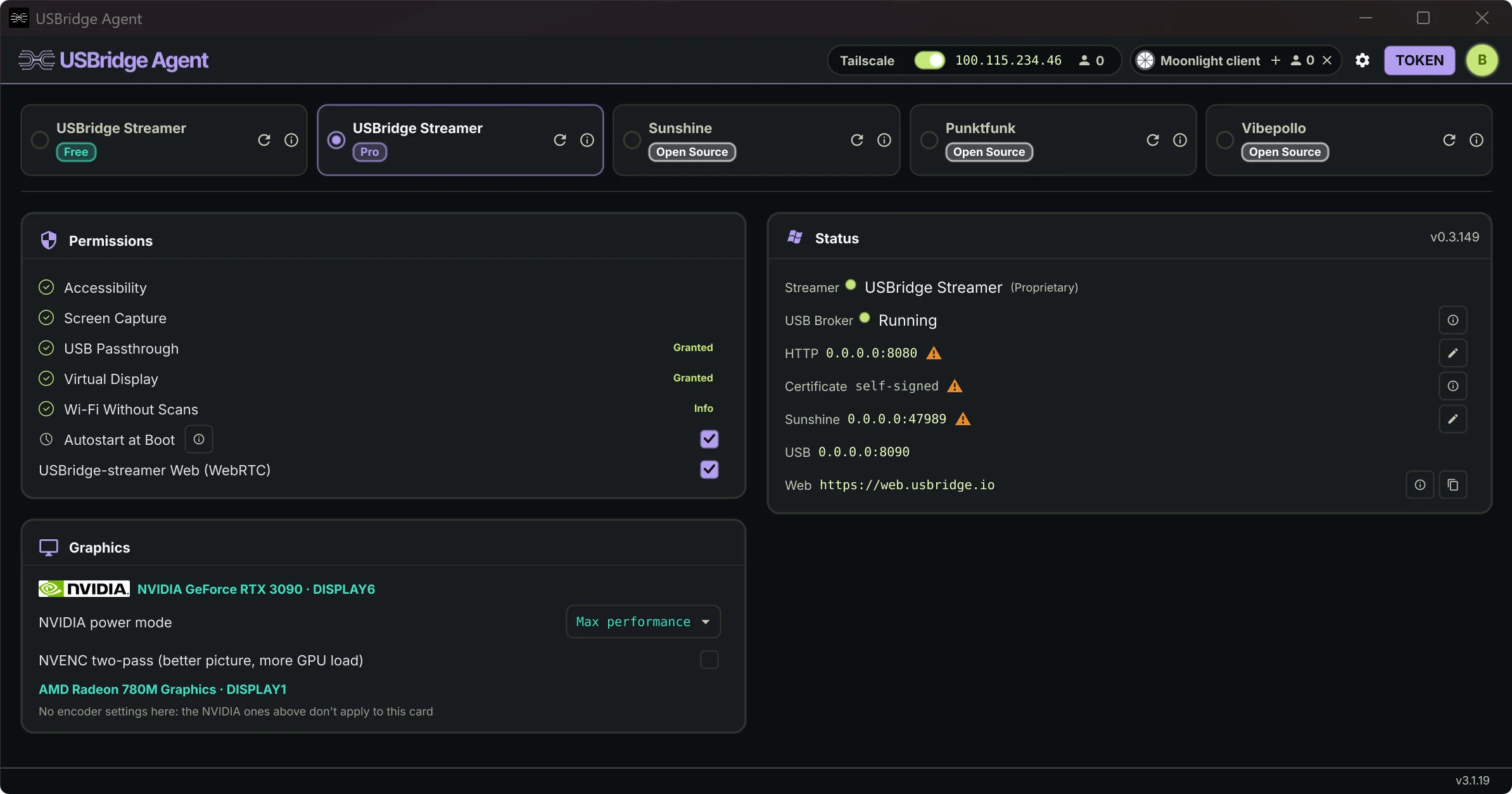Open the Sunshine card info icon
Image resolution: width=1512 pixels, height=794 pixels.
(x=884, y=140)
